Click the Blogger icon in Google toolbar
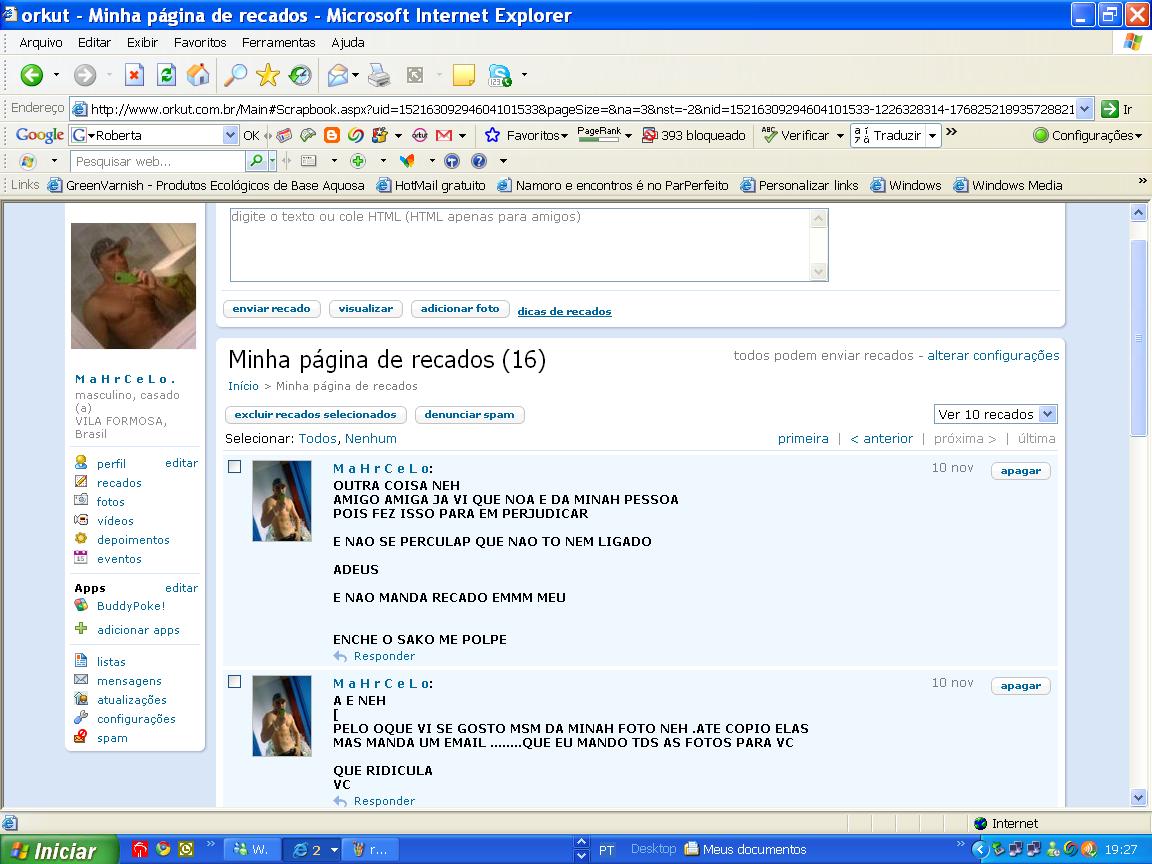 point(332,135)
